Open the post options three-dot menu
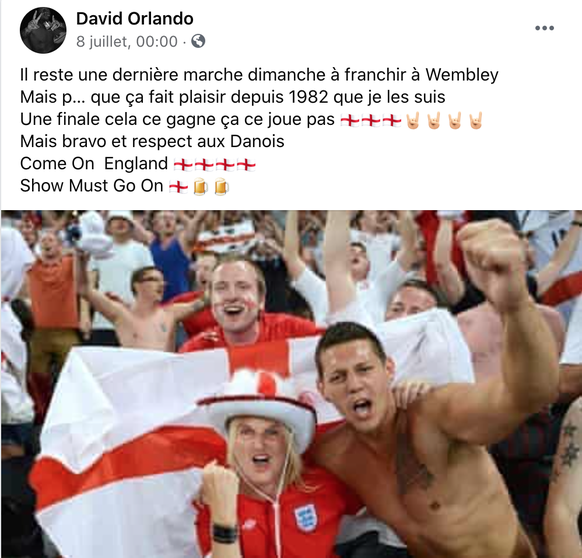The height and width of the screenshot is (558, 582). [544, 28]
